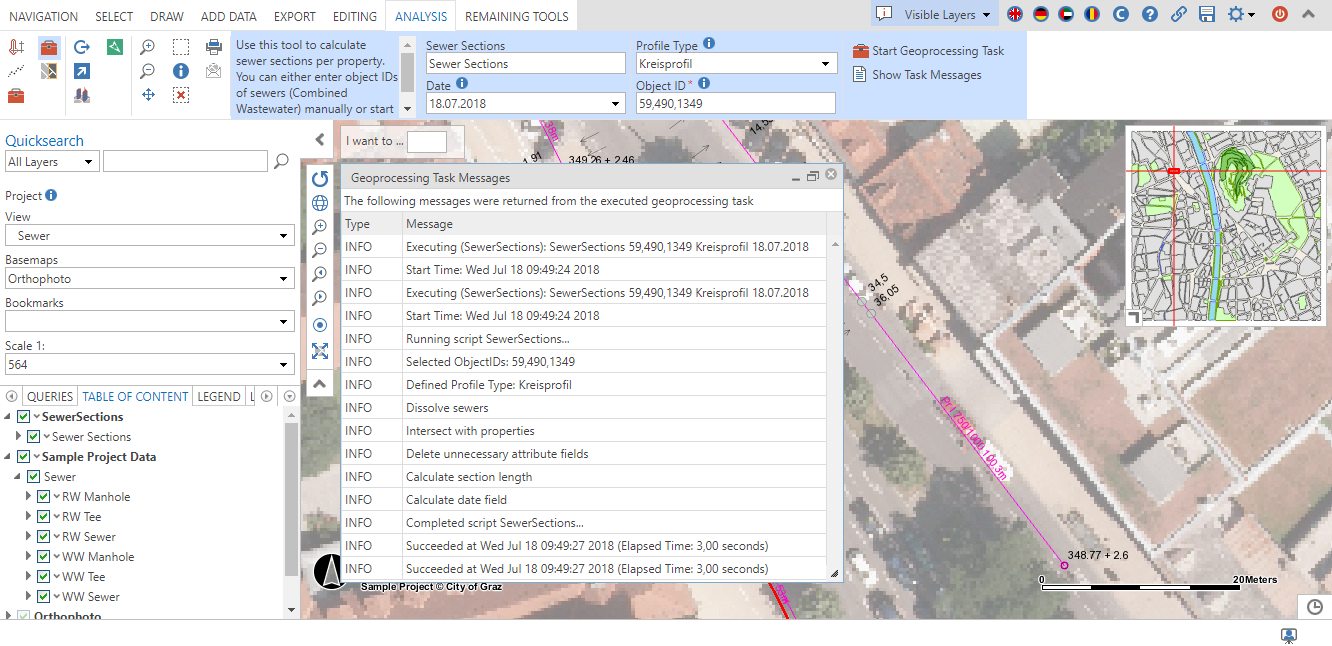Viewport: 1332px width, 646px height.
Task: Select the Measure distance tool
Action: point(16,70)
